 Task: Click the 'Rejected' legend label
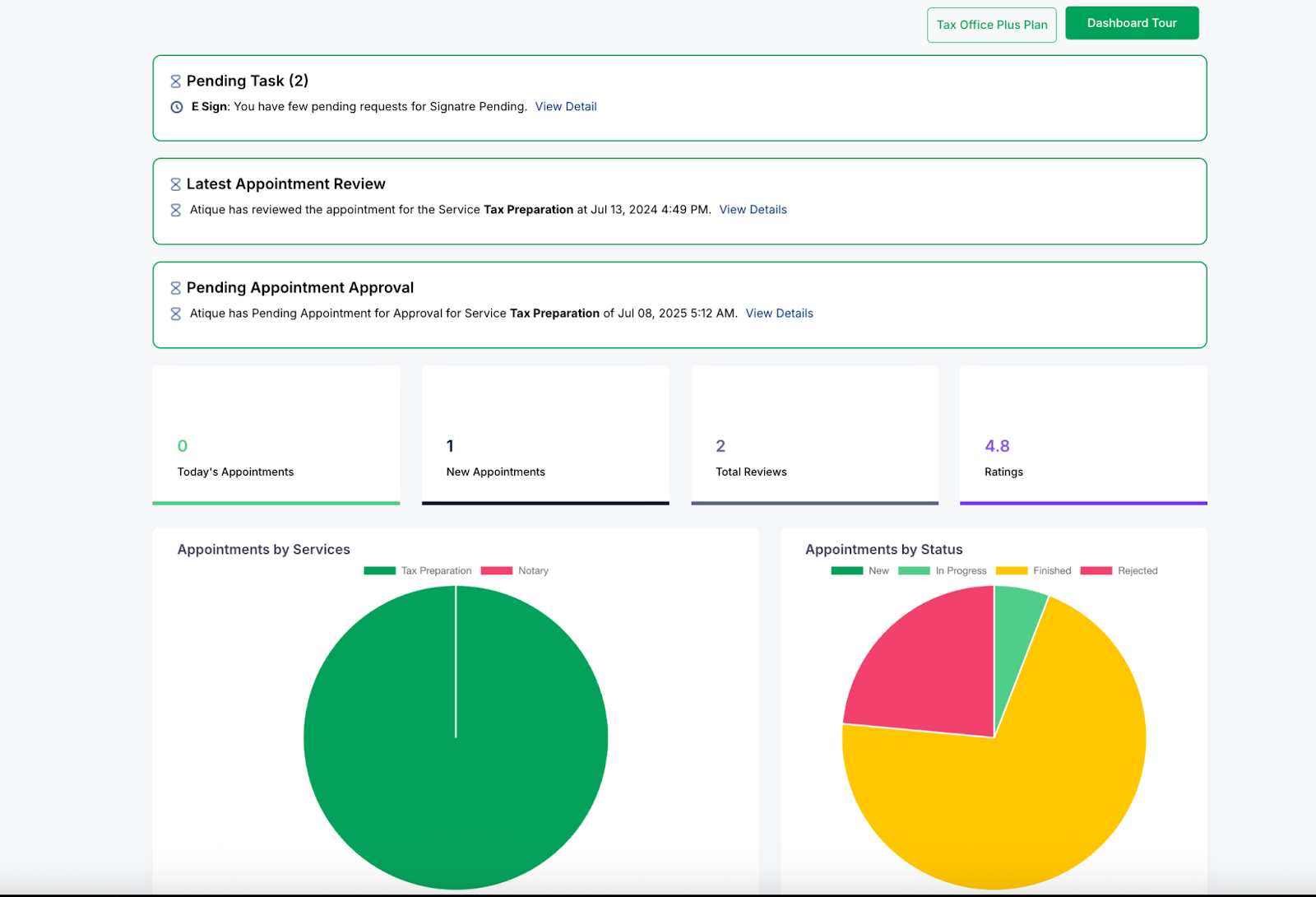[x=1138, y=570]
